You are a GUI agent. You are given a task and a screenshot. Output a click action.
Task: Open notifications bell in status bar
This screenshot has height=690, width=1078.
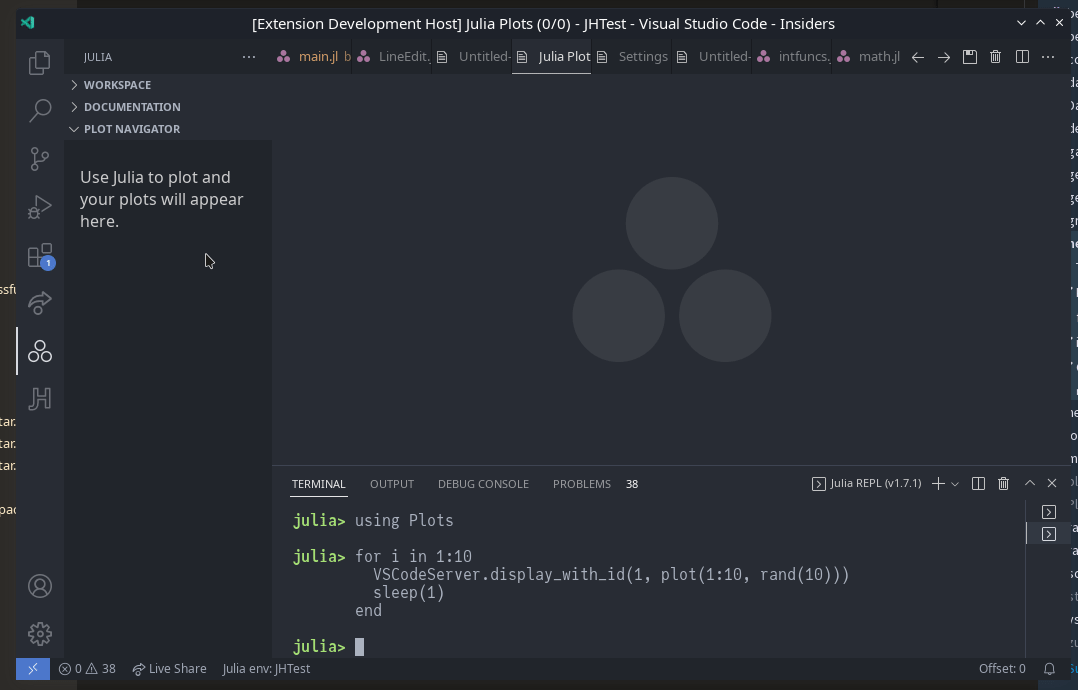pyautogui.click(x=1049, y=669)
